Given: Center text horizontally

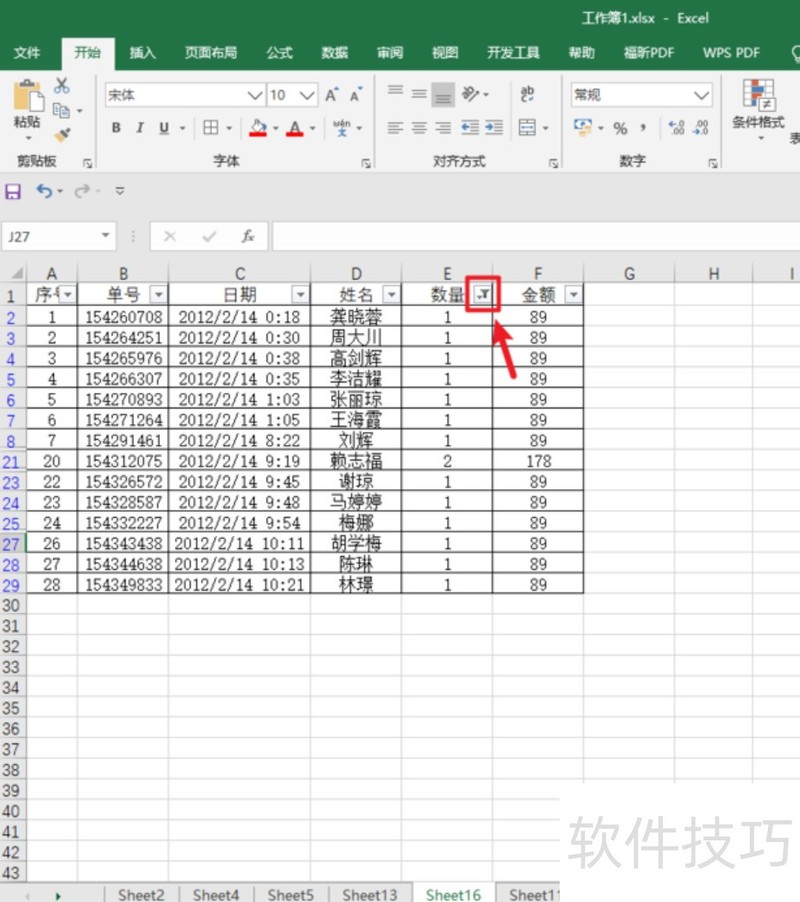Looking at the screenshot, I should [x=419, y=128].
